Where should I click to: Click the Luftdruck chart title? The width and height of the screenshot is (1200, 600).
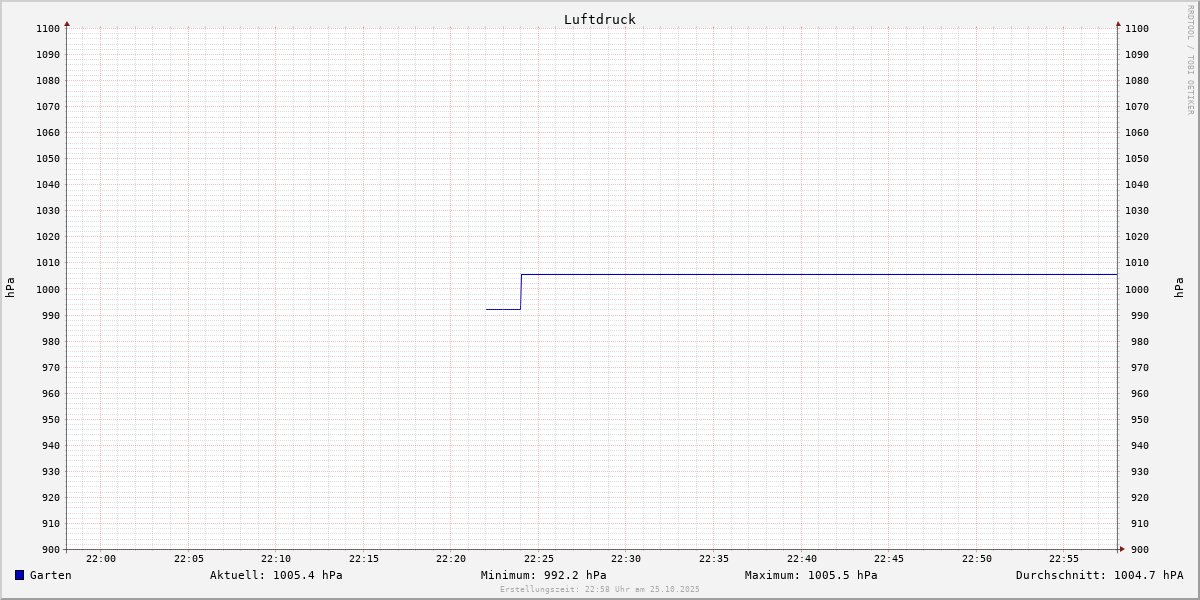pyautogui.click(x=599, y=19)
